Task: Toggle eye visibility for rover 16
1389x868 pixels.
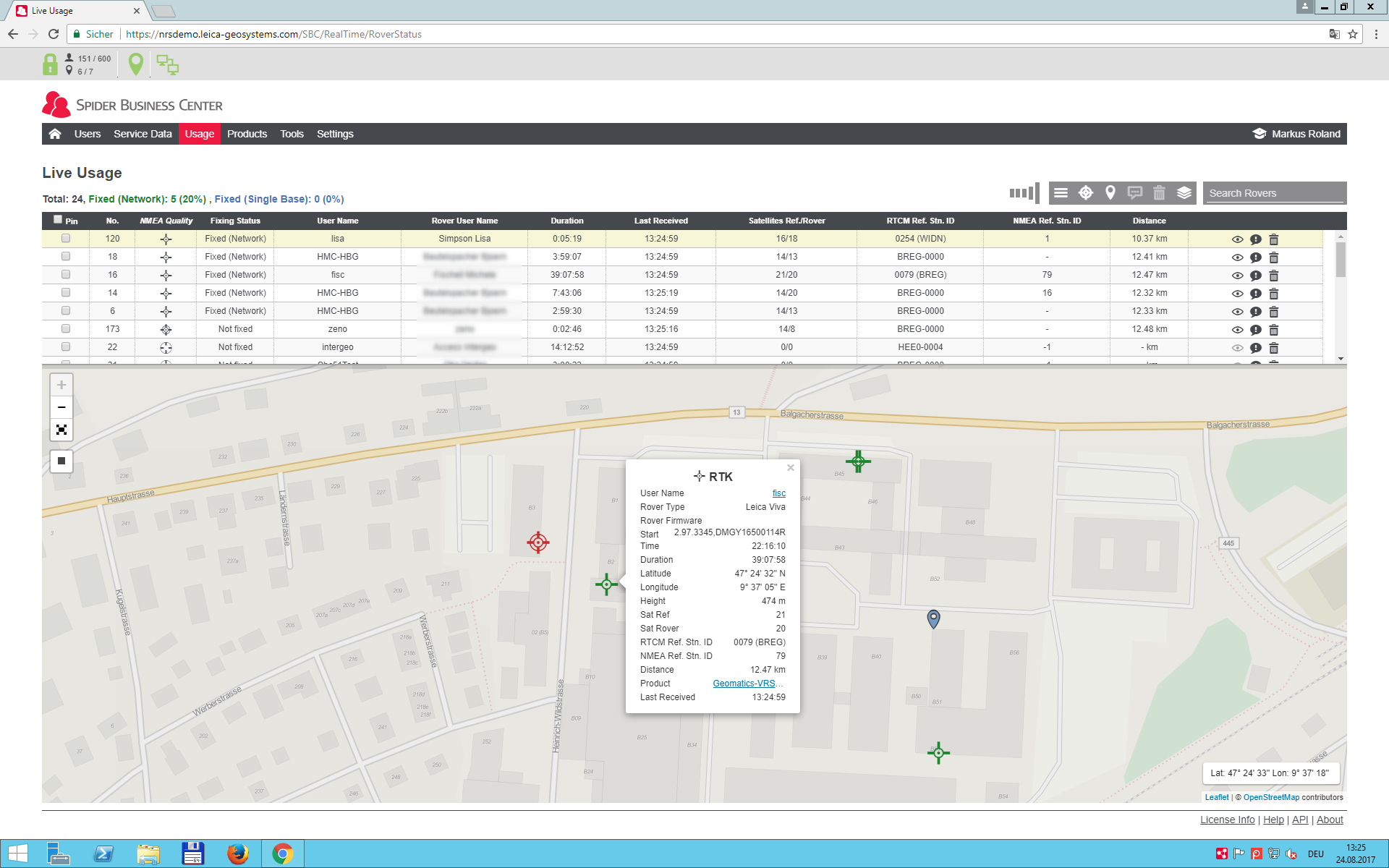Action: tap(1237, 276)
